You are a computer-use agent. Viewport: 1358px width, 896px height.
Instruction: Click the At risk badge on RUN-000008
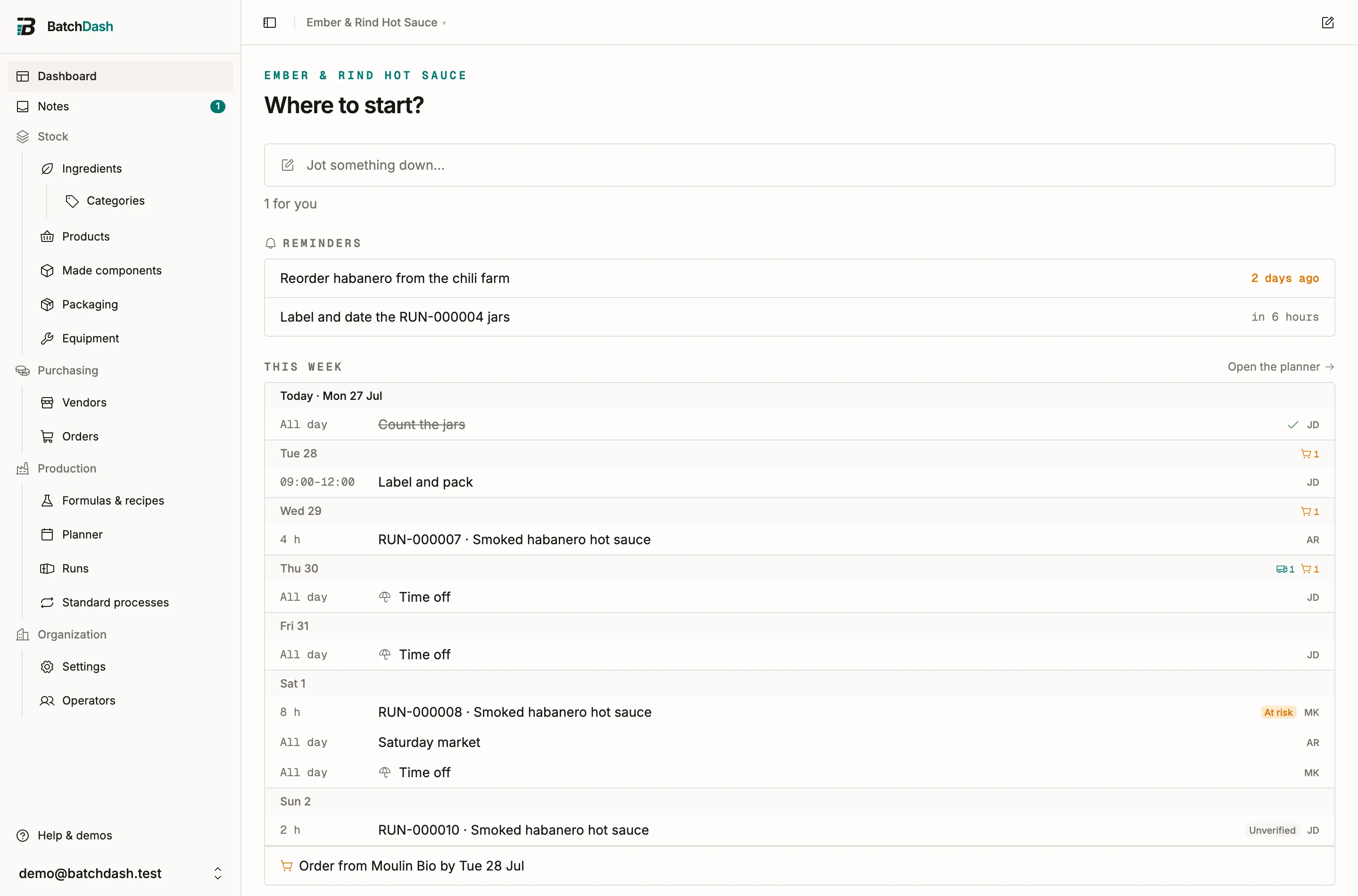coord(1278,713)
